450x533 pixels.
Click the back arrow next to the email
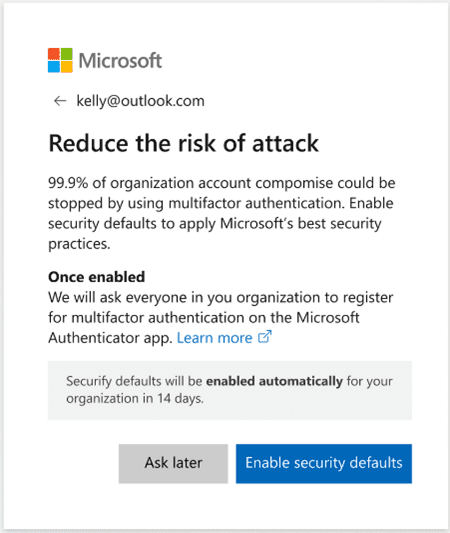[60, 101]
